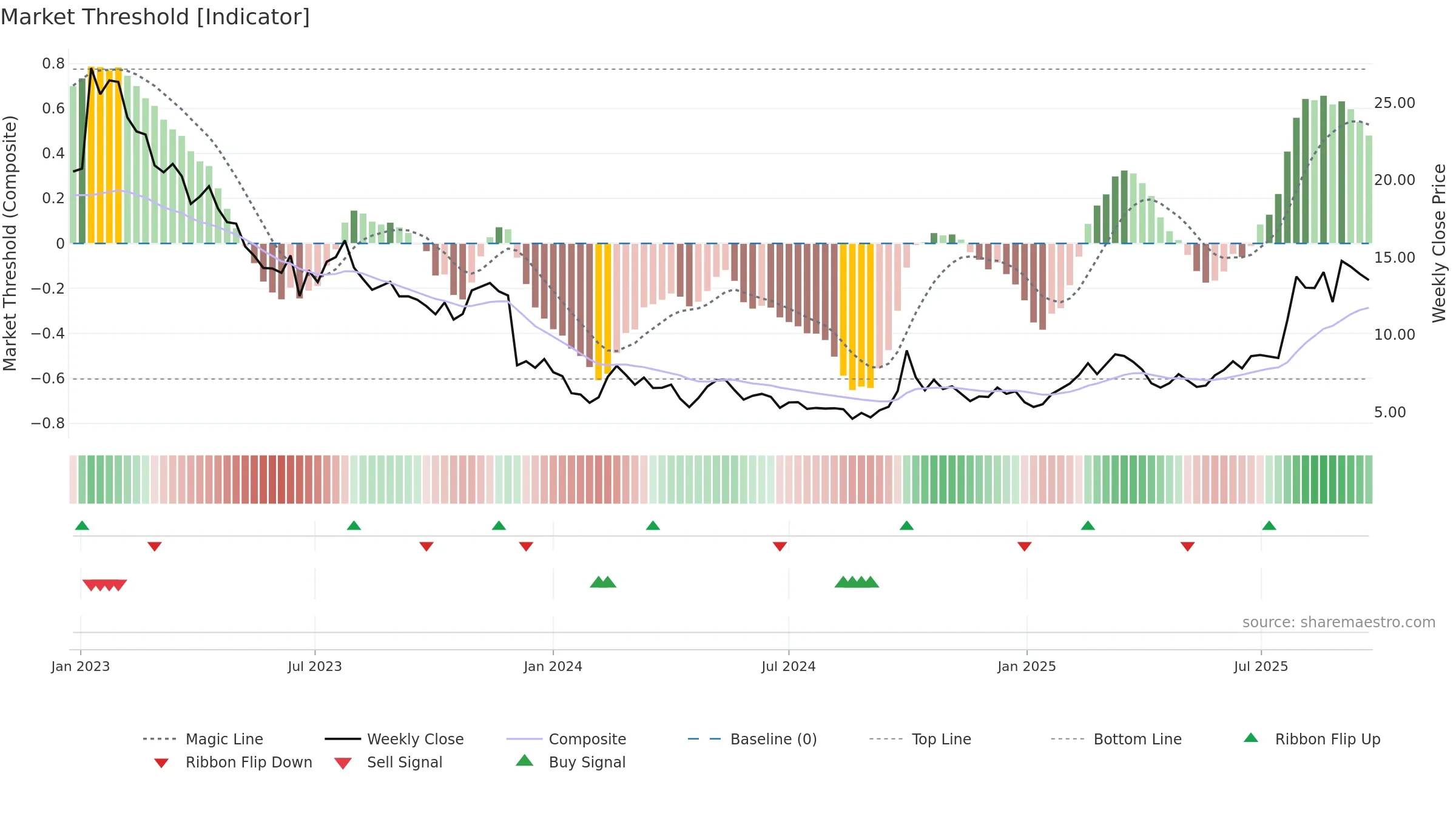Click the 5.00 price tick label

pyautogui.click(x=1390, y=413)
